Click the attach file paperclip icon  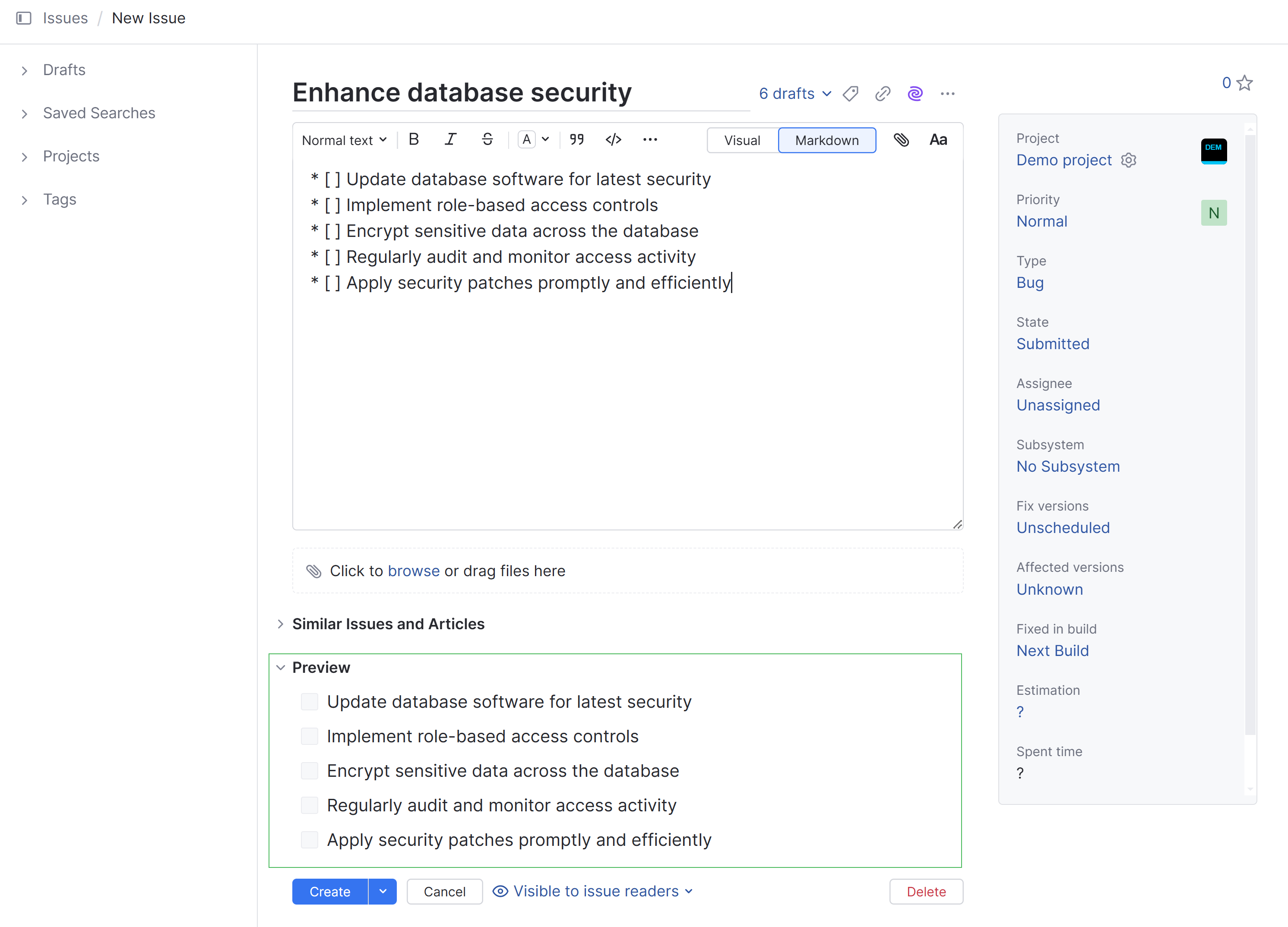901,140
